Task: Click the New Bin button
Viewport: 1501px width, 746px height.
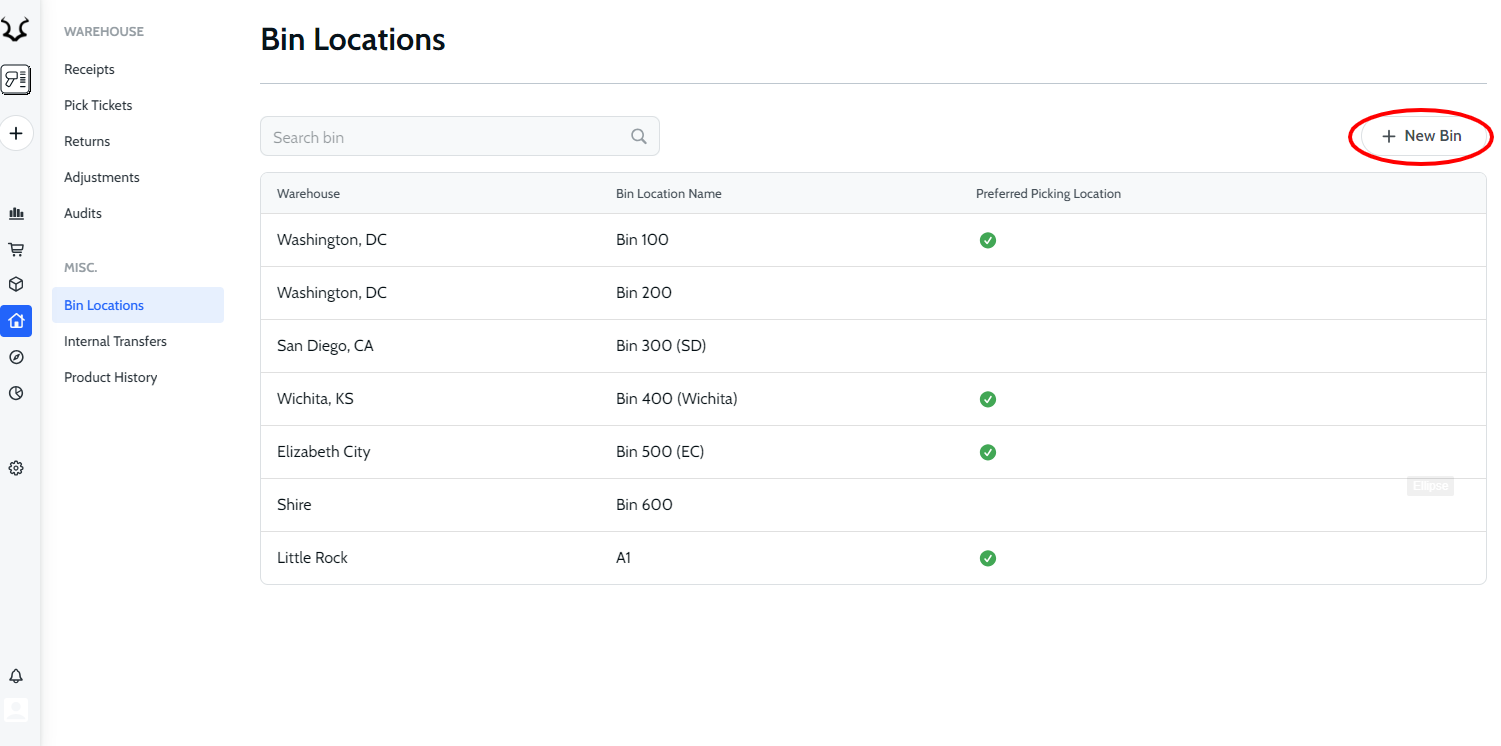Action: [x=1421, y=136]
